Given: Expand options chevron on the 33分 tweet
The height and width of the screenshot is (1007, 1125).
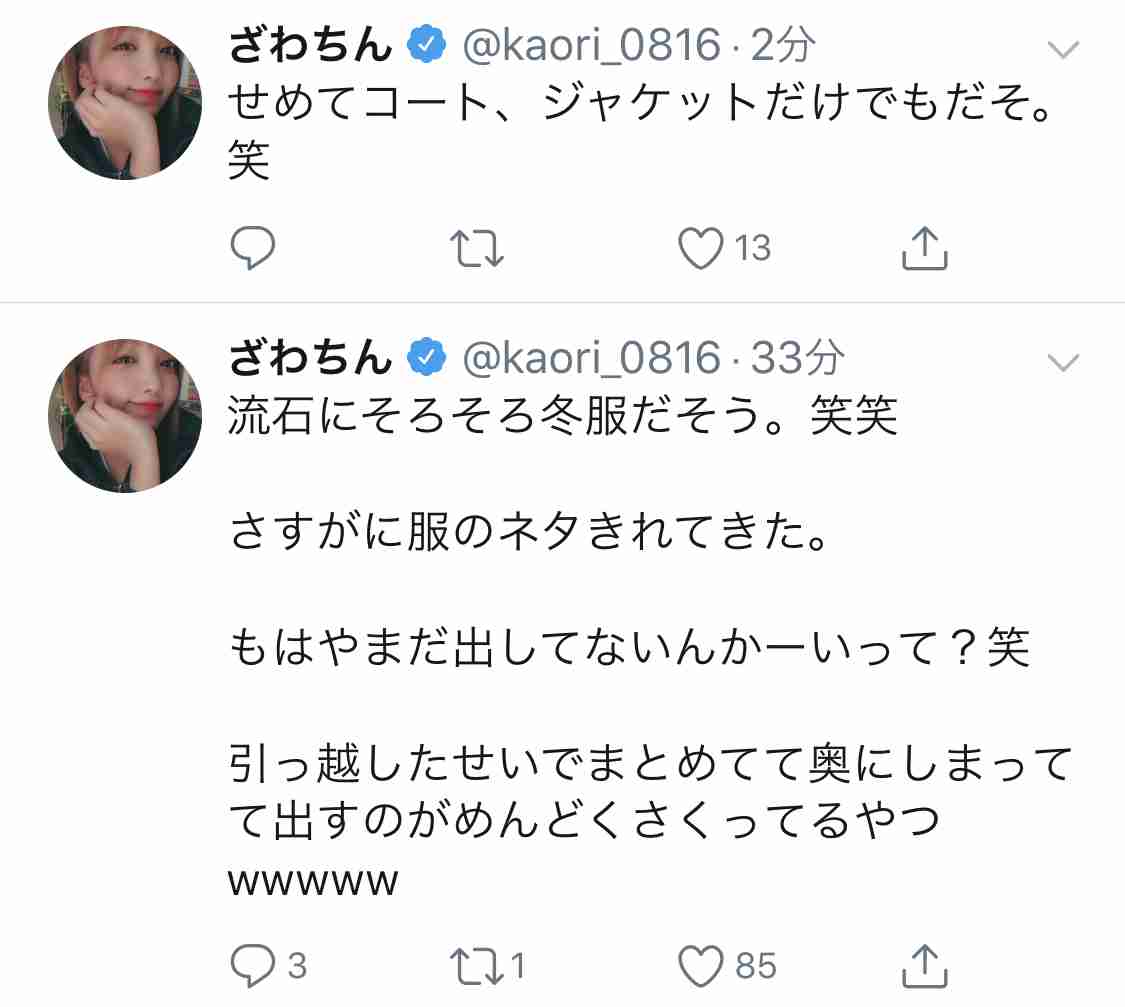Looking at the screenshot, I should pos(1063,362).
